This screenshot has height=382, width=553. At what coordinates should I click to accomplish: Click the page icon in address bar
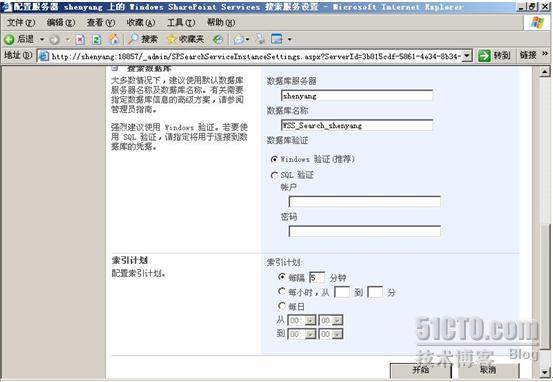tap(43, 56)
